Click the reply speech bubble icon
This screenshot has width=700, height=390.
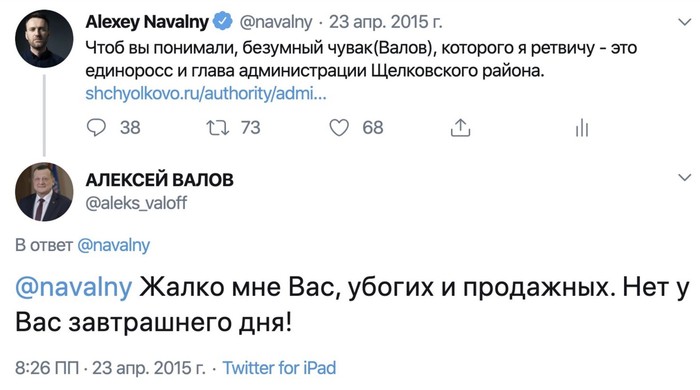[x=96, y=128]
